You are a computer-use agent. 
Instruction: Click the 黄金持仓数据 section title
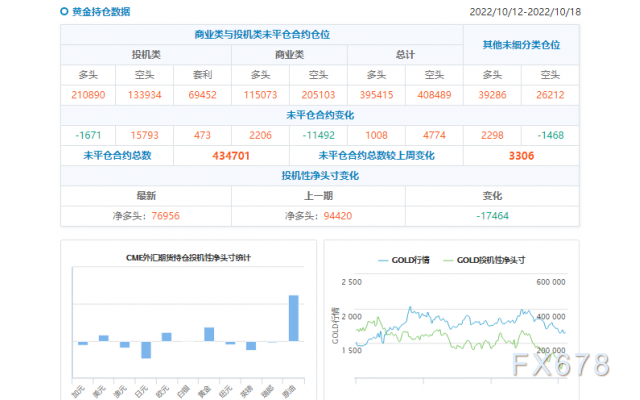101,12
